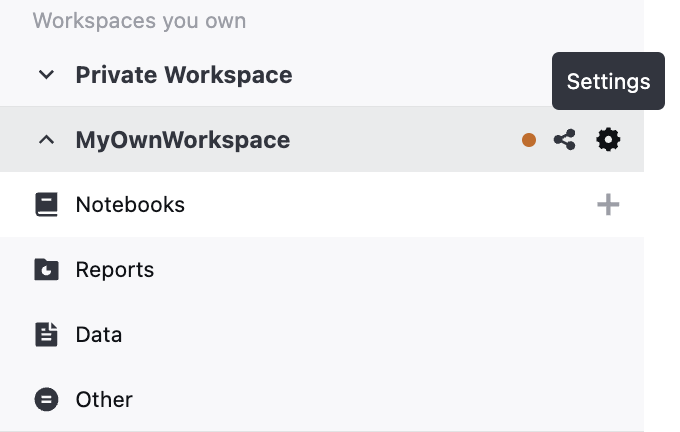Click the orange status dot
This screenshot has width=680, height=432.
[x=529, y=140]
